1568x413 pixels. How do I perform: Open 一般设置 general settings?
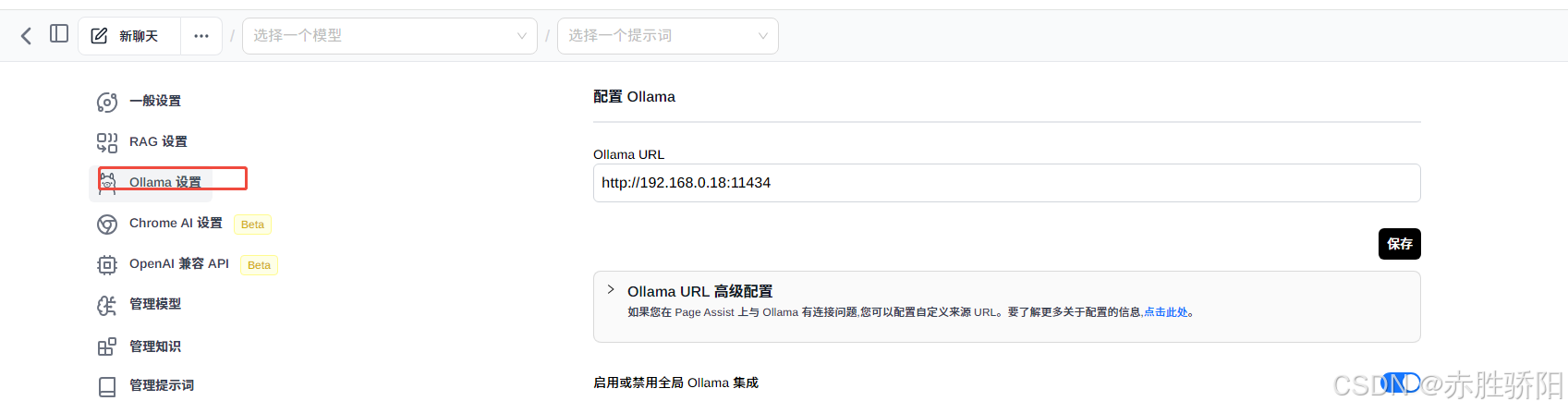[155, 101]
